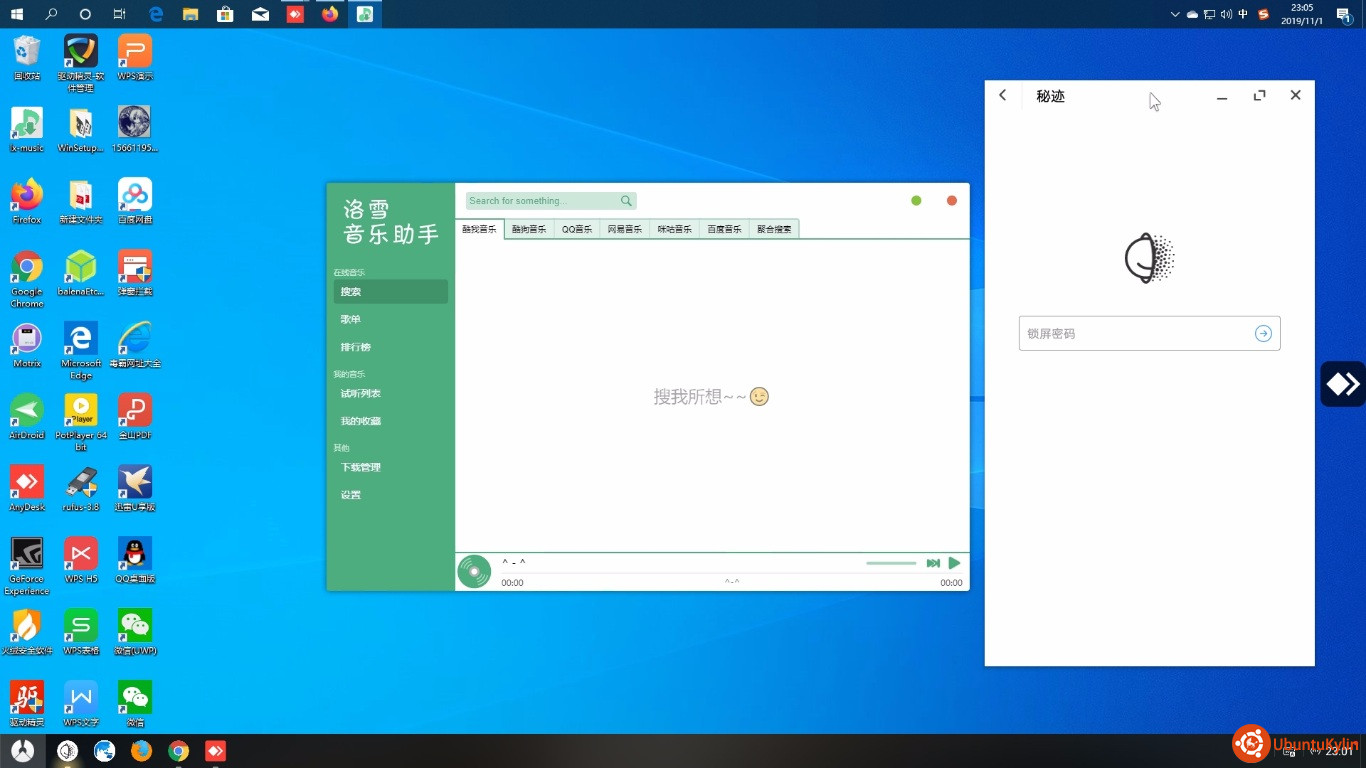Click the 锁屏密码 password input field
Image resolution: width=1366 pixels, height=768 pixels.
pyautogui.click(x=1135, y=334)
